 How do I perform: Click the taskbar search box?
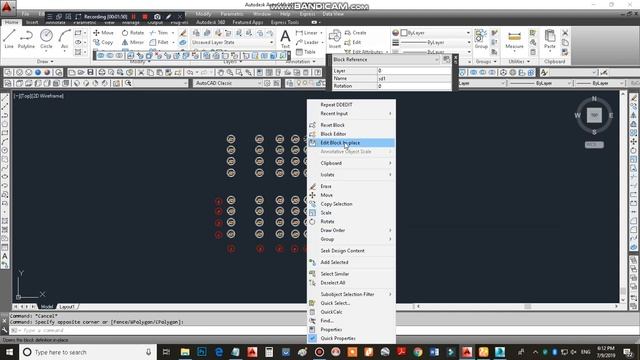click(88, 352)
